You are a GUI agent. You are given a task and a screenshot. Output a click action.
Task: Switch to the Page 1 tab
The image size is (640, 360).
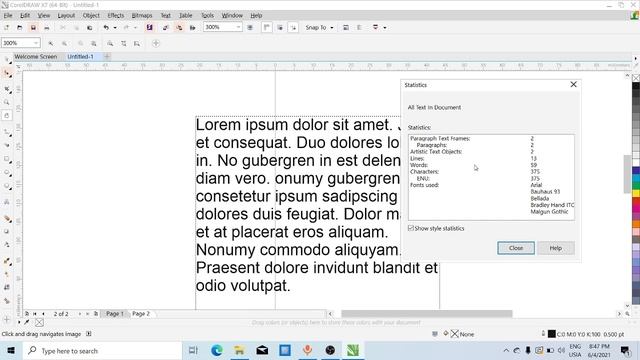[114, 313]
